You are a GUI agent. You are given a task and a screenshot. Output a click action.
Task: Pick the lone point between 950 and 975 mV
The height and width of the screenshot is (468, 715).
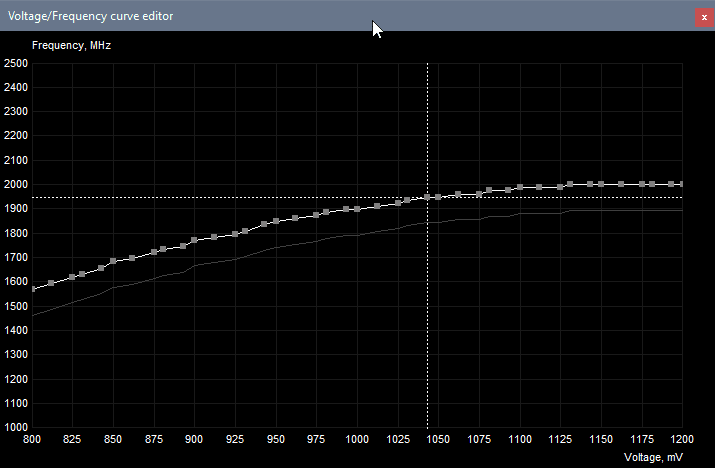pos(295,218)
